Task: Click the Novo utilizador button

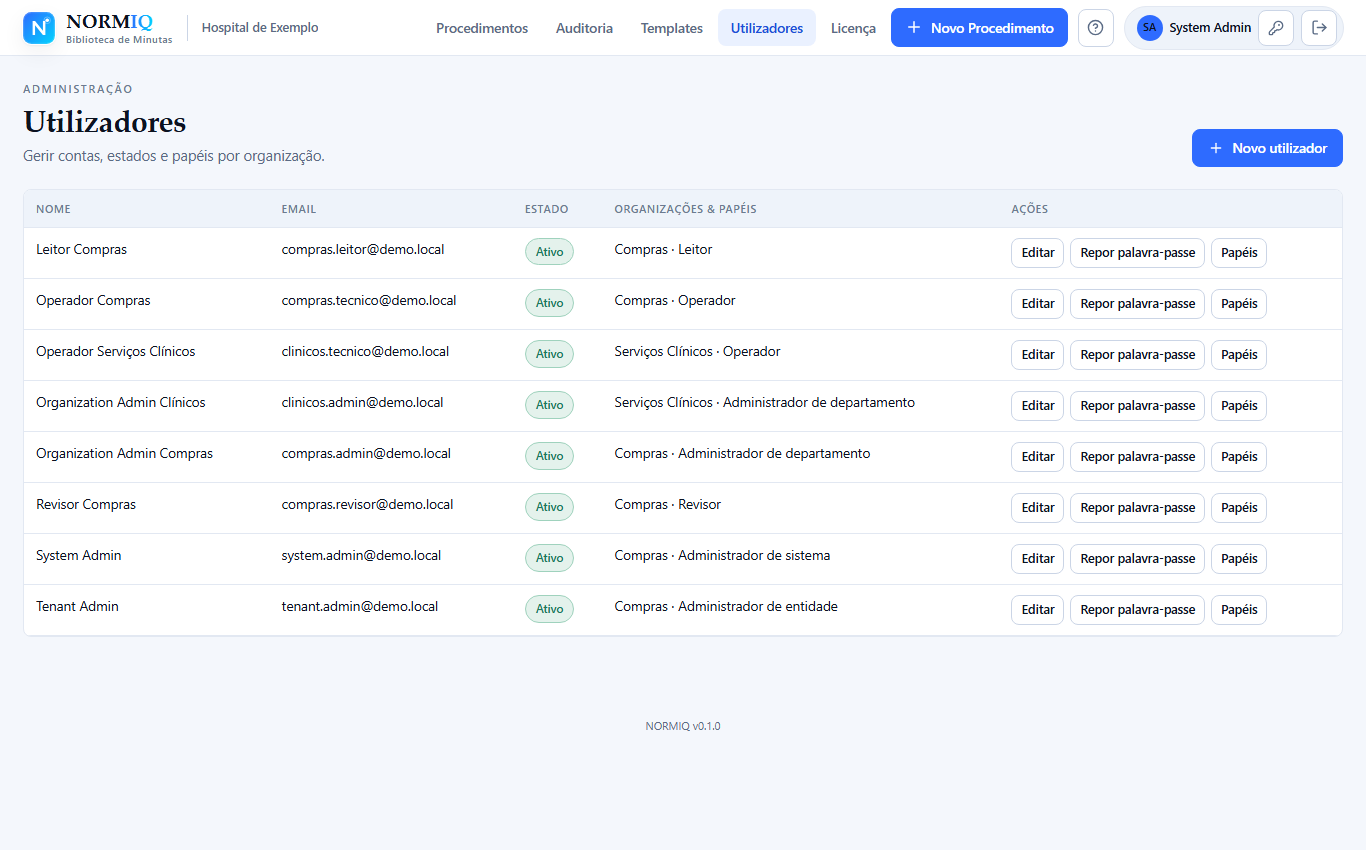Action: (x=1267, y=148)
